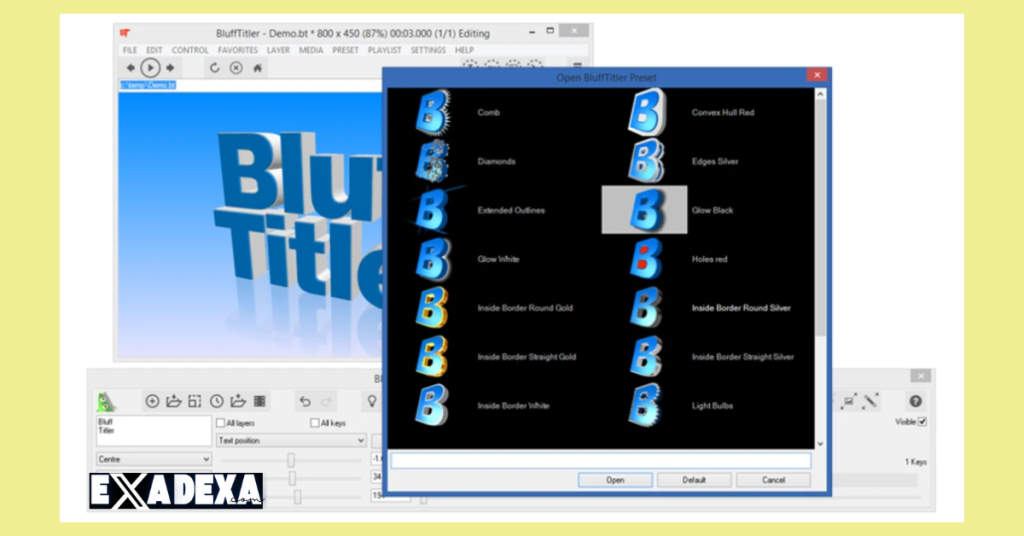The width and height of the screenshot is (1024, 536).
Task: Select the Diamonds preset thumbnail
Action: (432, 161)
